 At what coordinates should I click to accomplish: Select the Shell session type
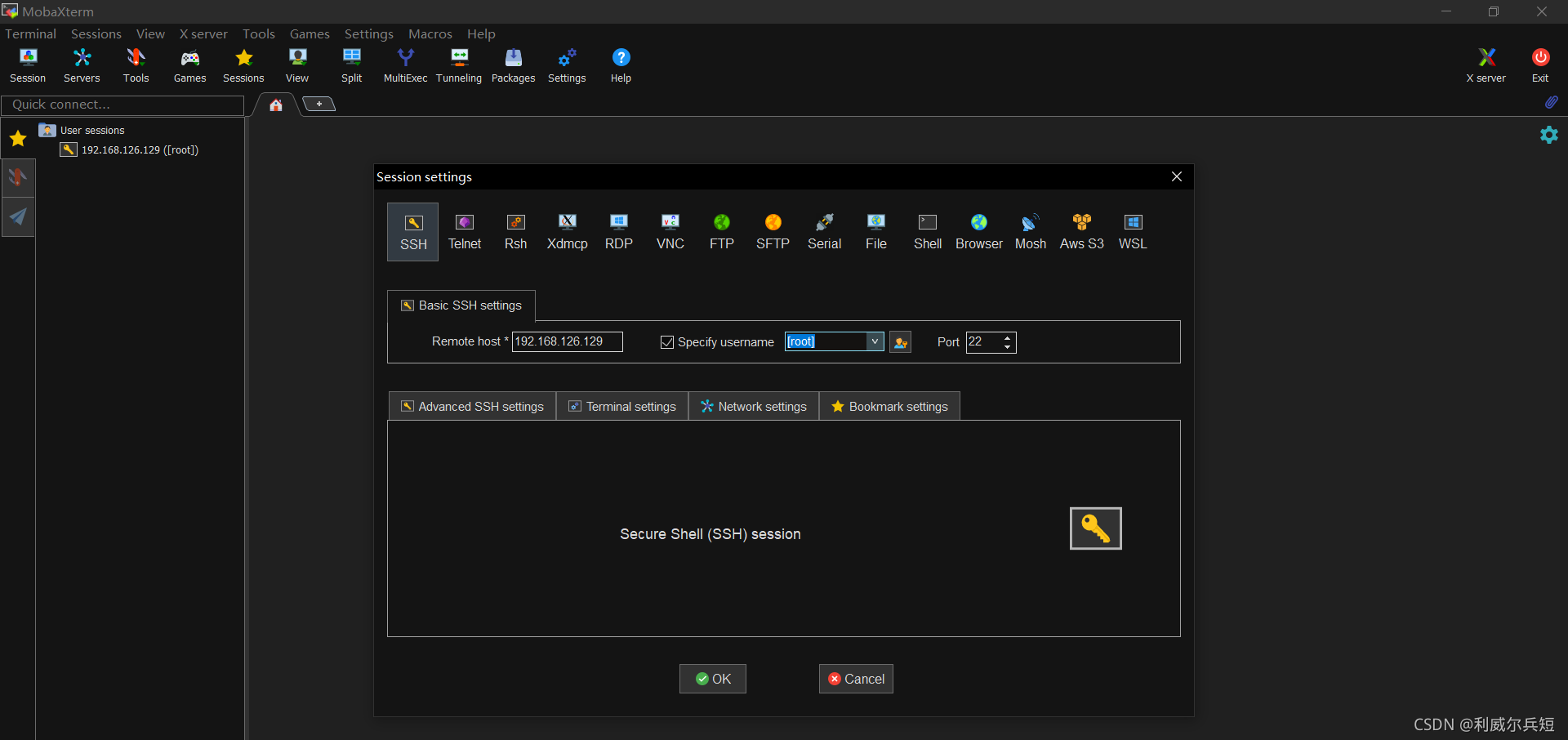[928, 232]
